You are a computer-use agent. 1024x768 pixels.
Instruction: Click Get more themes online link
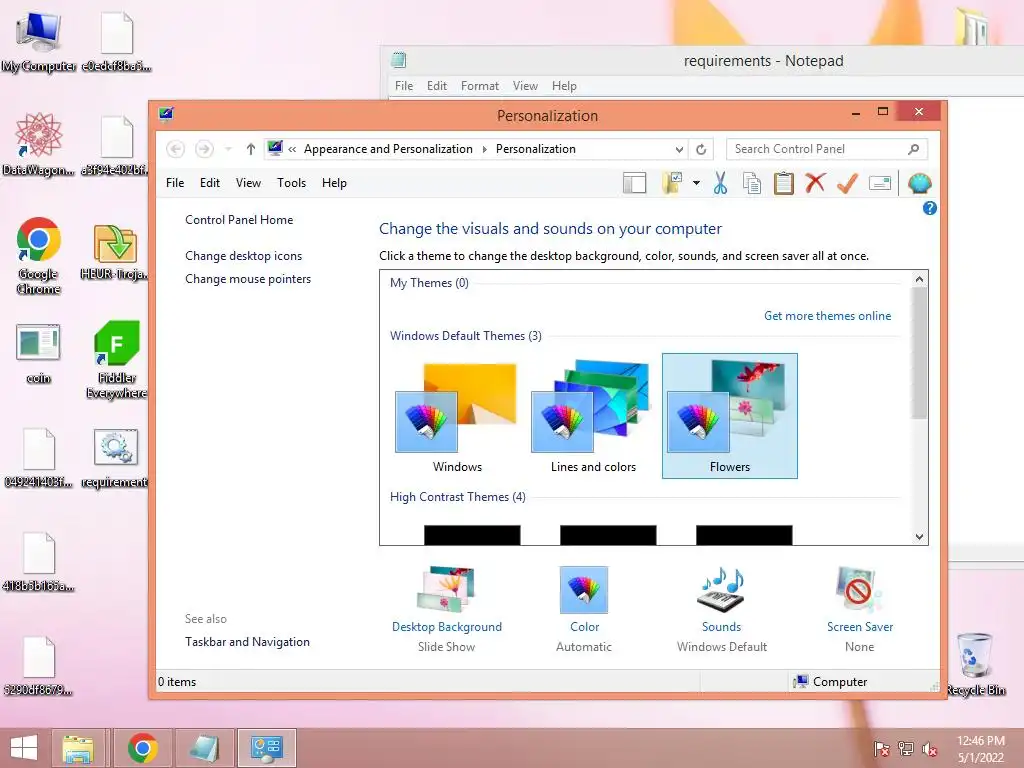pos(827,316)
